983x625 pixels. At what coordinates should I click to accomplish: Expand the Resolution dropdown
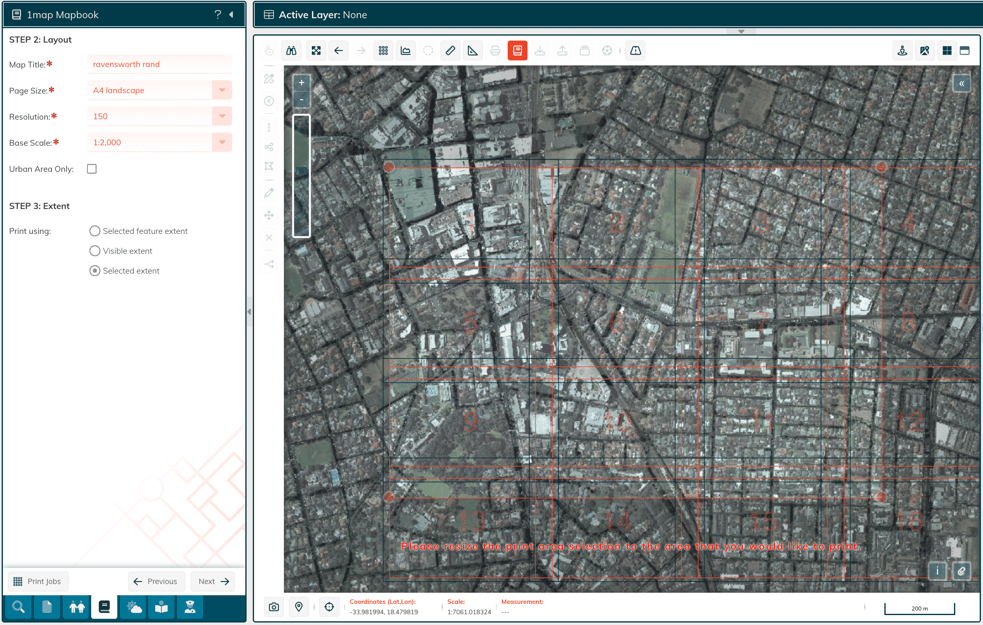pos(221,116)
